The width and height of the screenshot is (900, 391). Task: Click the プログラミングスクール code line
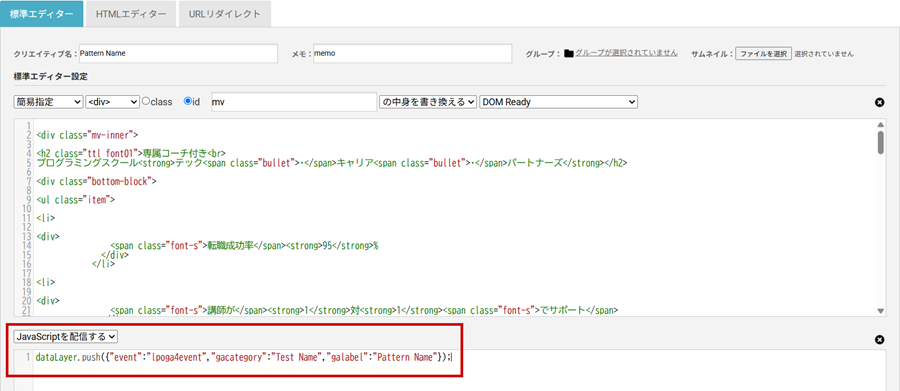[331, 163]
